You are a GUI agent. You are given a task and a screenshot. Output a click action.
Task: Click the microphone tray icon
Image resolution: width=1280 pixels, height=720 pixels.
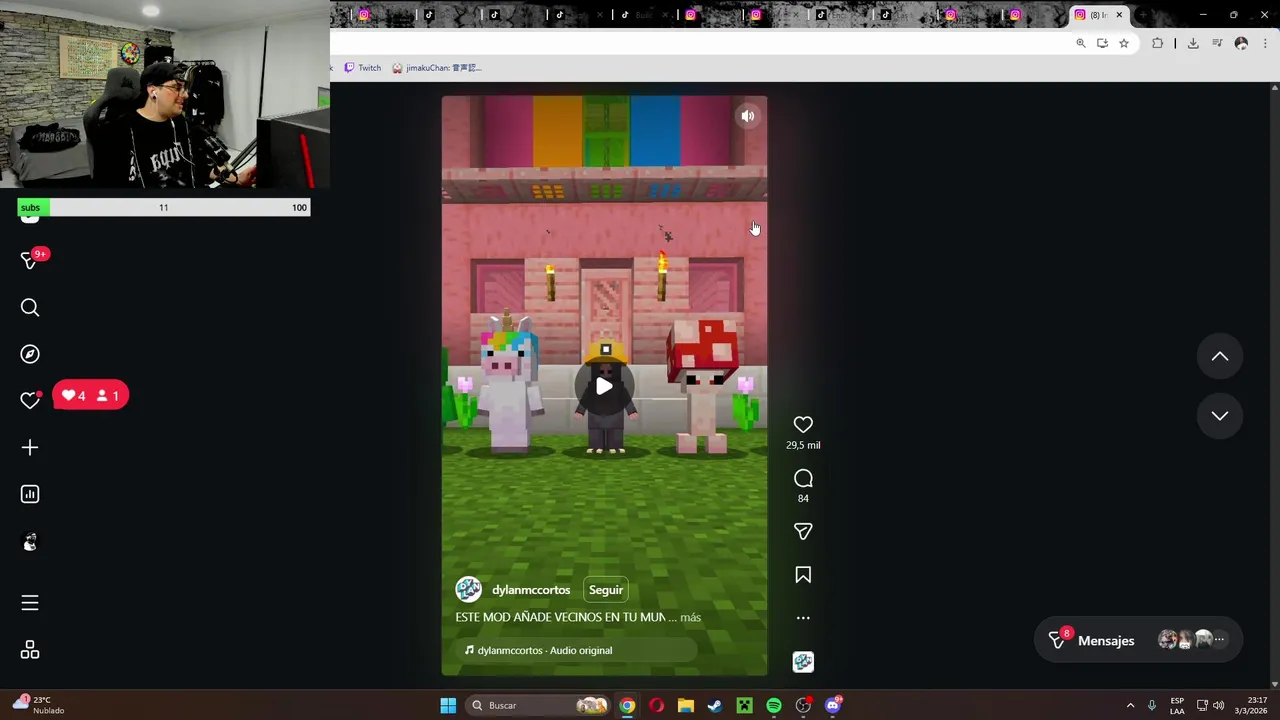tap(1152, 706)
